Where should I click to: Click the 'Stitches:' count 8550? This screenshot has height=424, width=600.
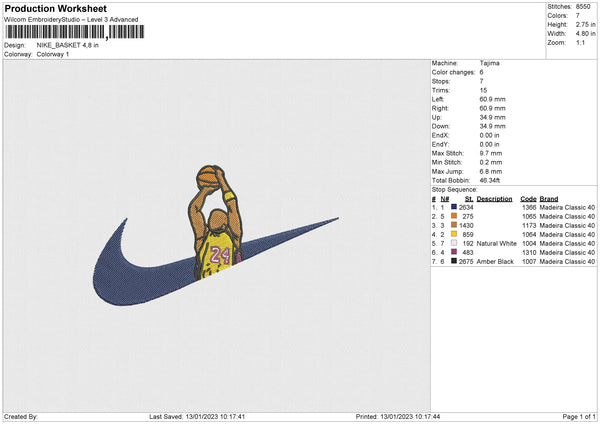point(583,7)
